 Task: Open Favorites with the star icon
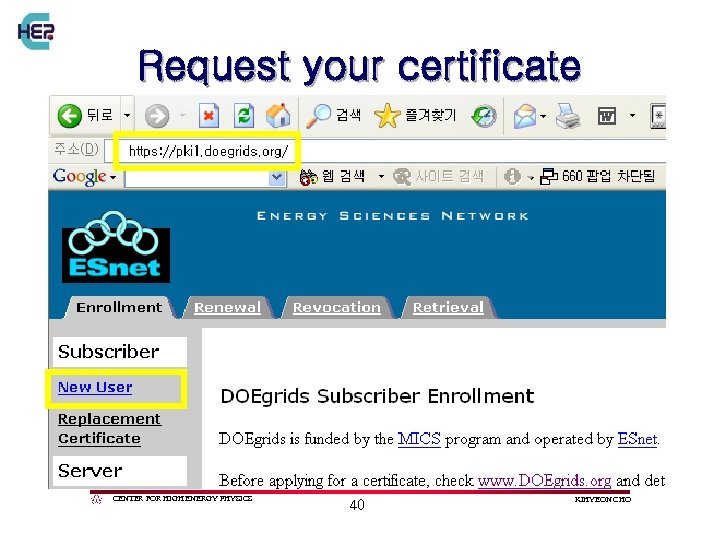pos(415,115)
